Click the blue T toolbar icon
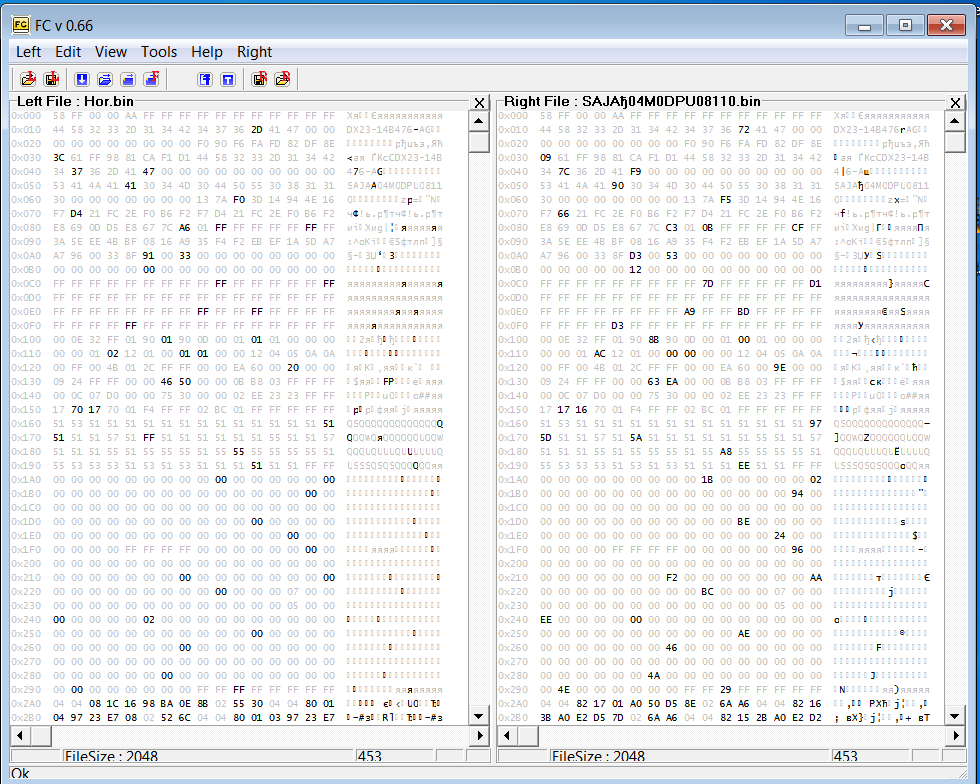The image size is (980, 784). coord(228,79)
